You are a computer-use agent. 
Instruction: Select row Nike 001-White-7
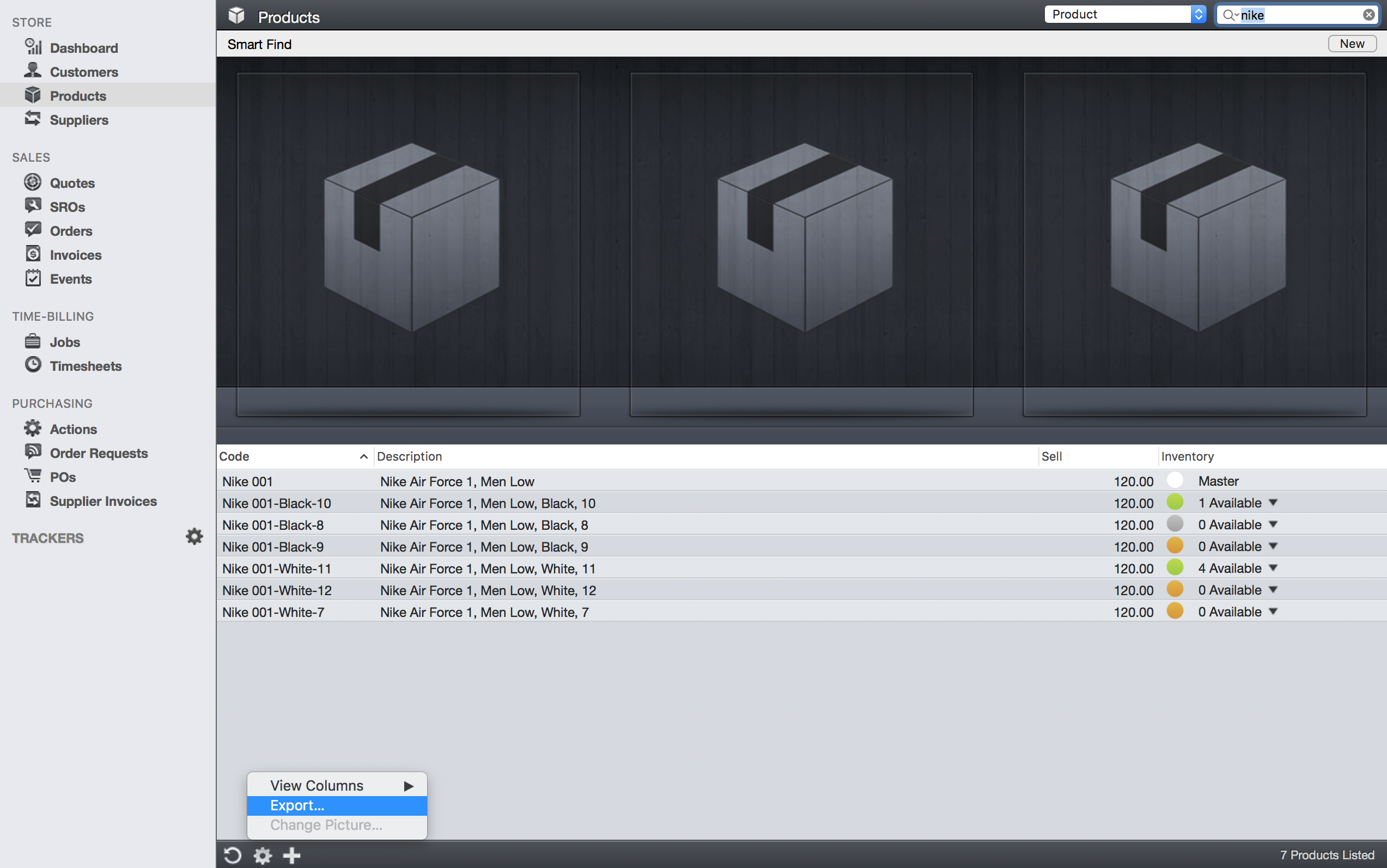point(802,612)
